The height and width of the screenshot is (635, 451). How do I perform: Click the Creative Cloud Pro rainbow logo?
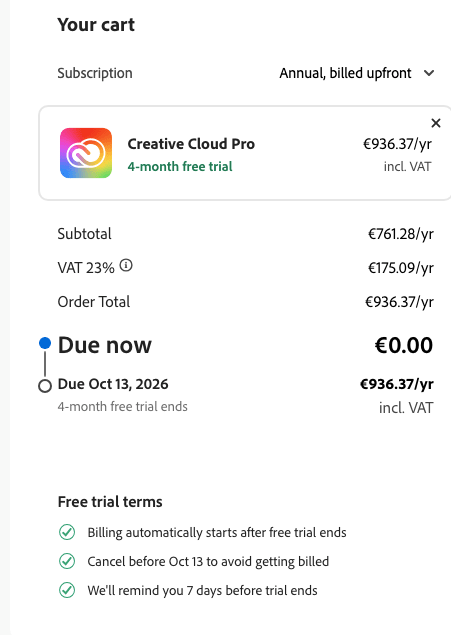pyautogui.click(x=86, y=153)
